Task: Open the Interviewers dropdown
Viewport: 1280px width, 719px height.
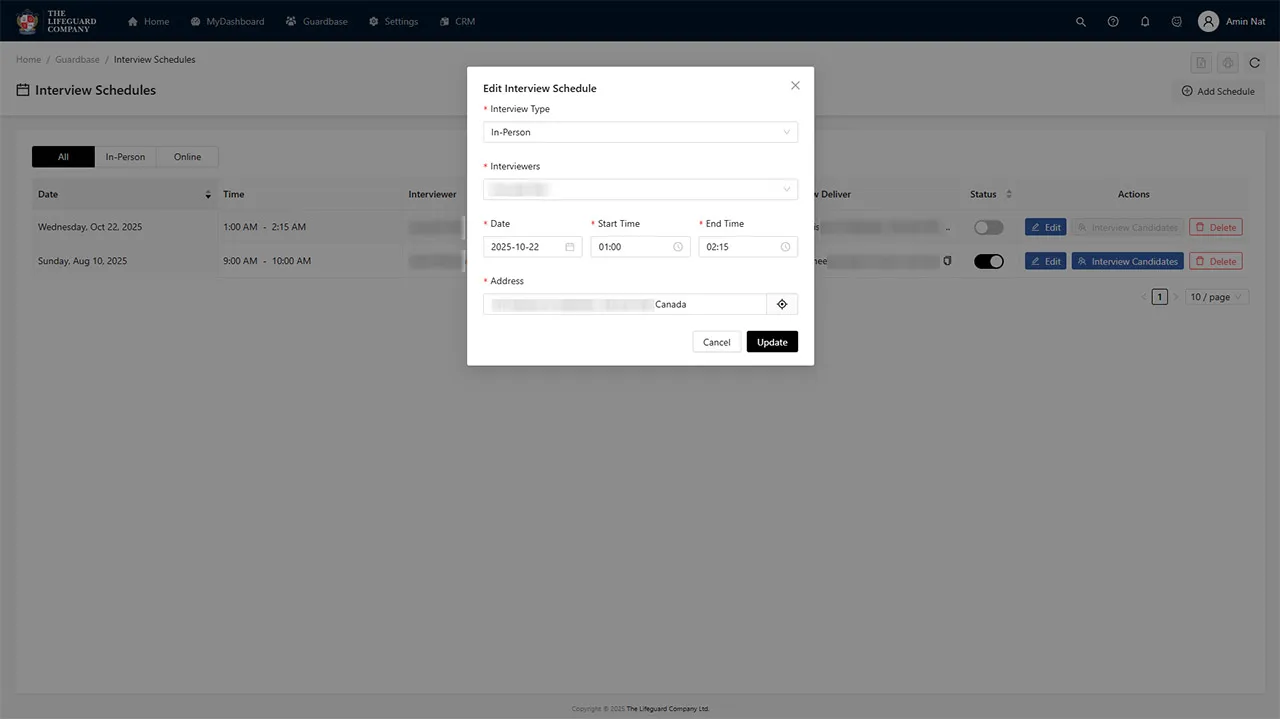Action: (x=640, y=189)
